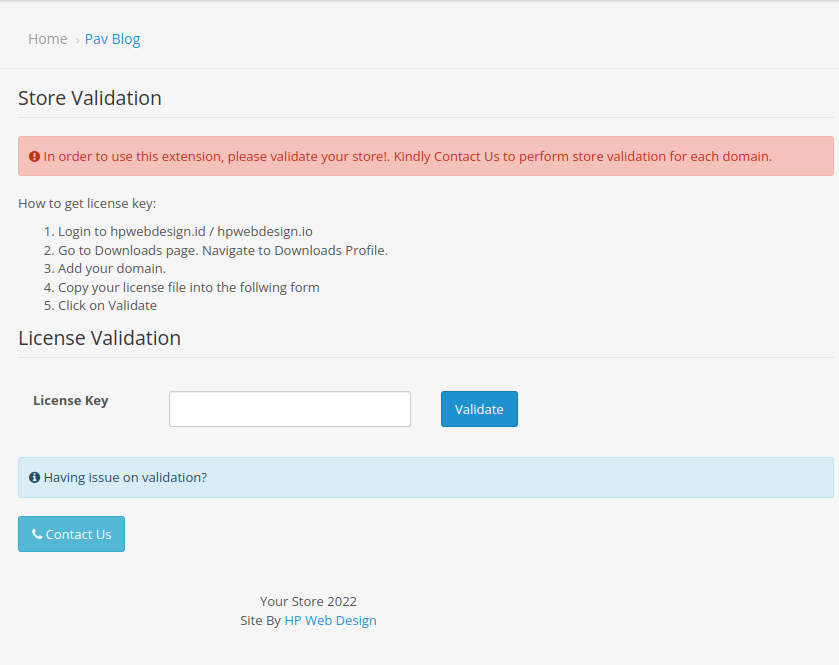Focus the License Key input field
The height and width of the screenshot is (665, 839).
click(x=289, y=409)
